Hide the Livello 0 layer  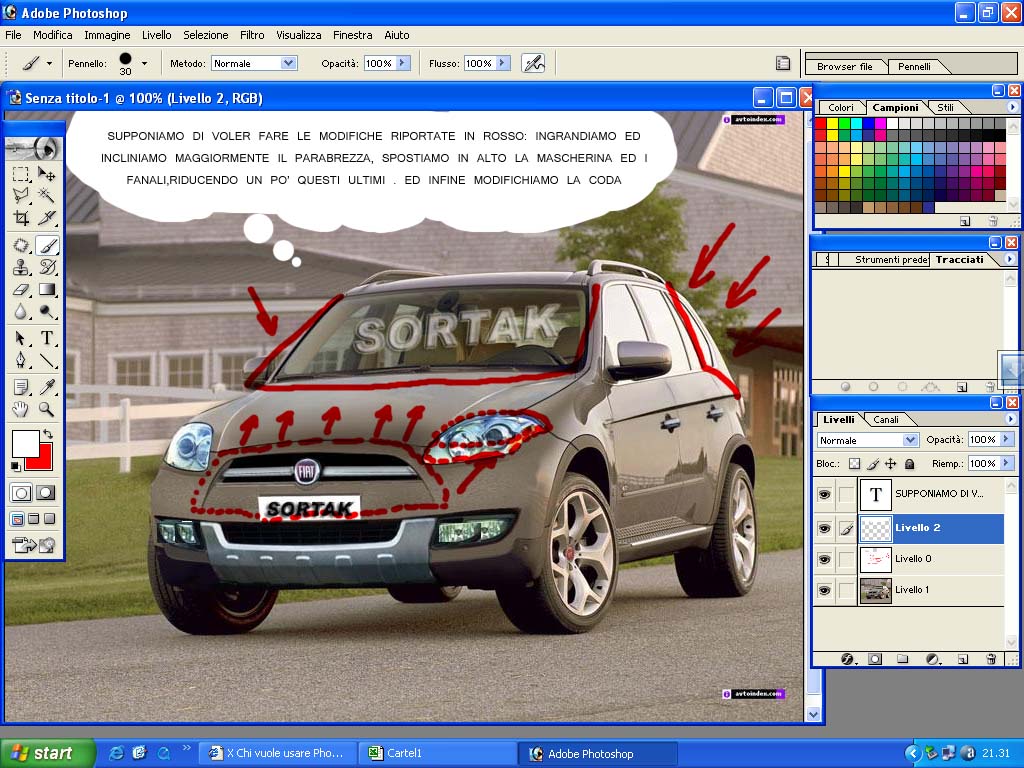824,559
